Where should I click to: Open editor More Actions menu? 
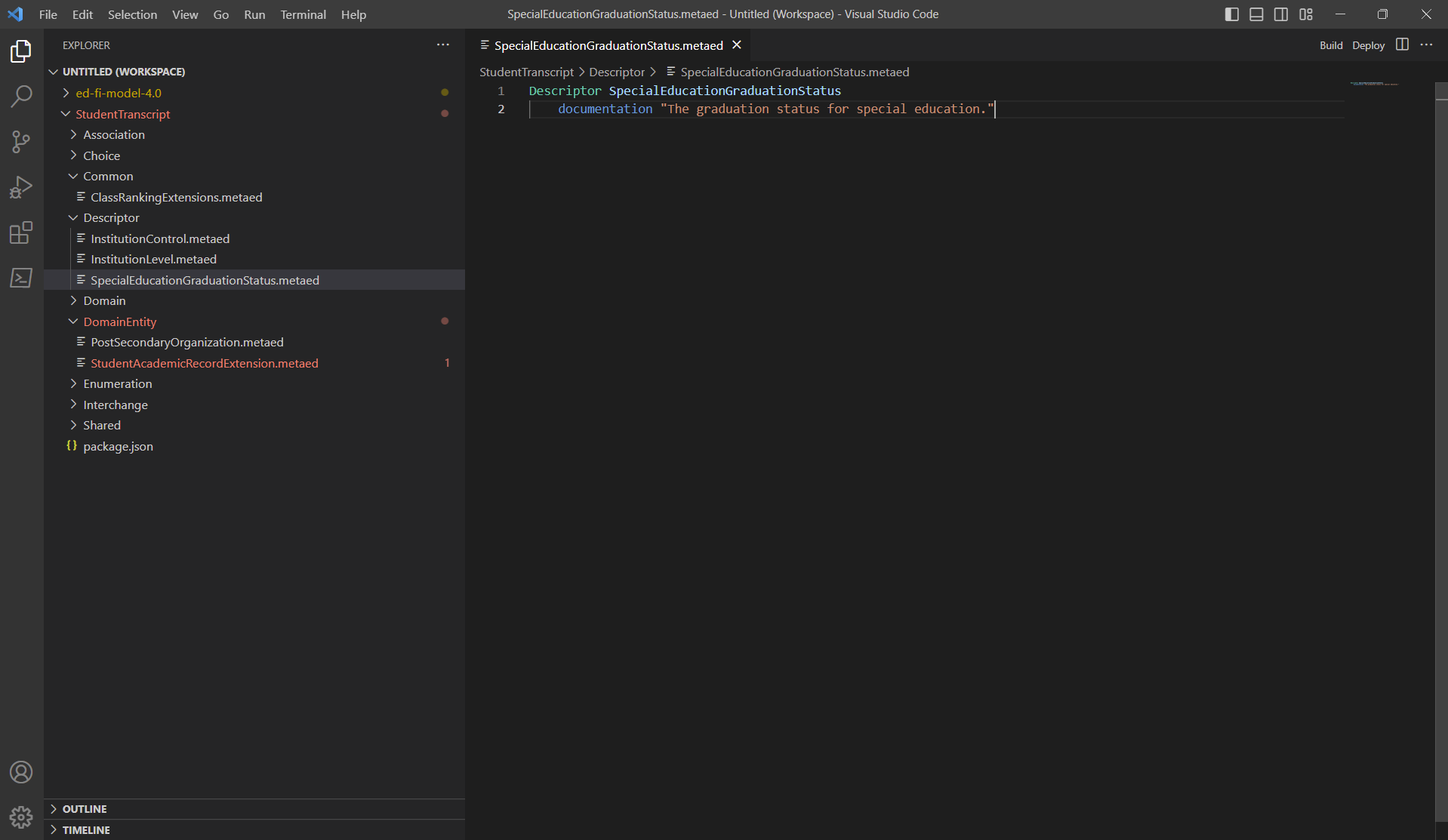1426,45
